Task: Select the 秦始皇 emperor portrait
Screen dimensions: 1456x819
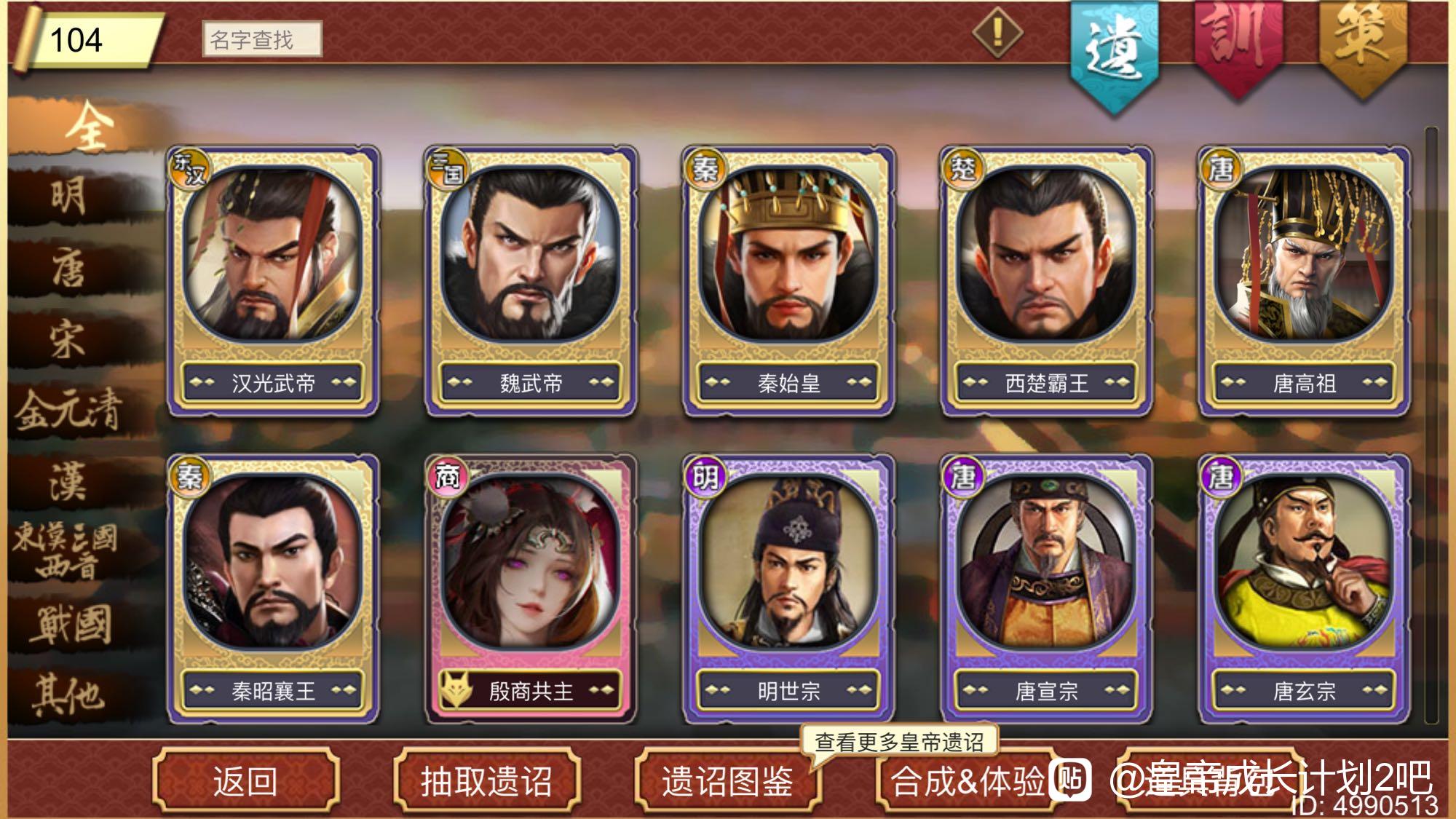Action: pos(788,281)
